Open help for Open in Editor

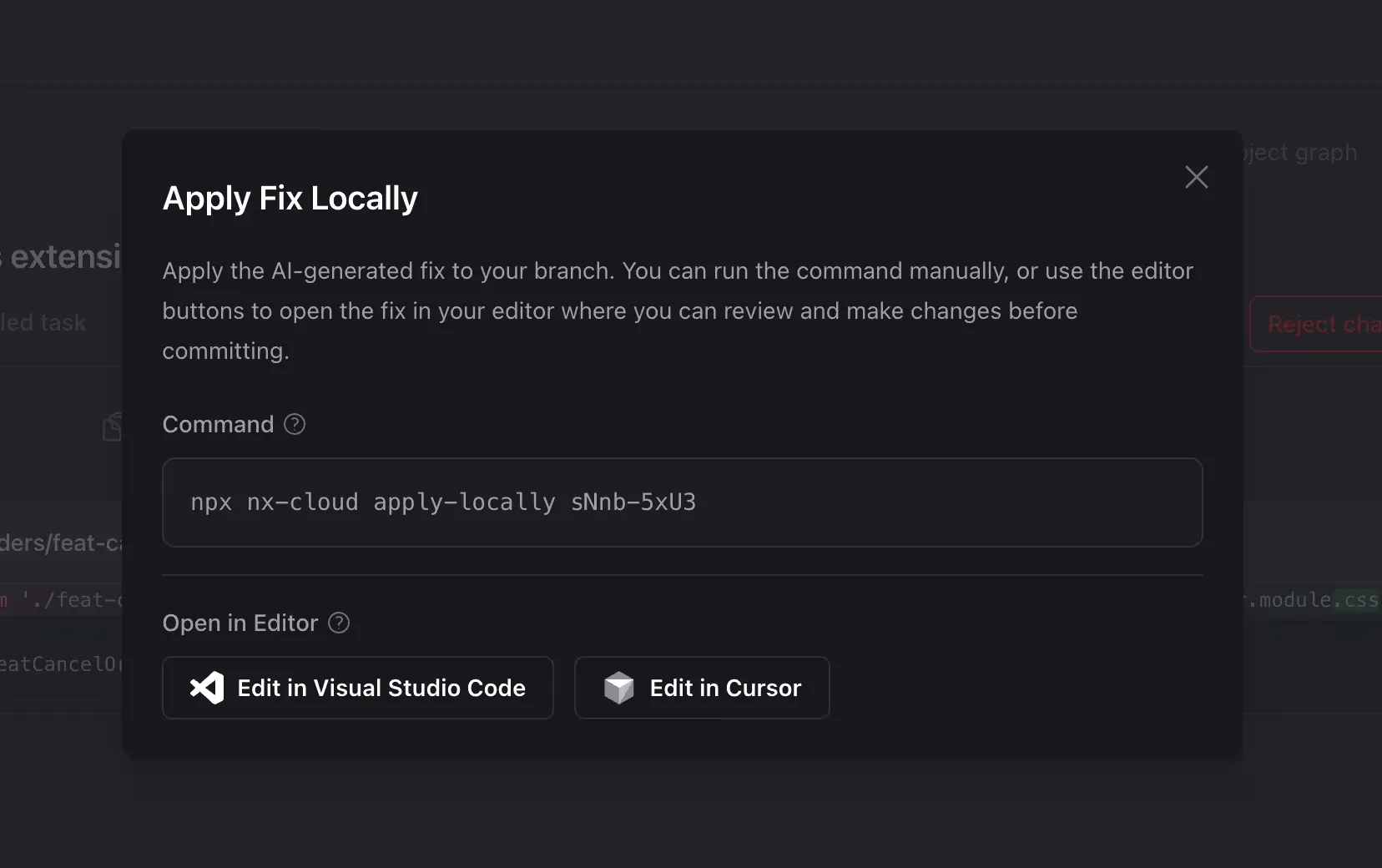point(339,623)
